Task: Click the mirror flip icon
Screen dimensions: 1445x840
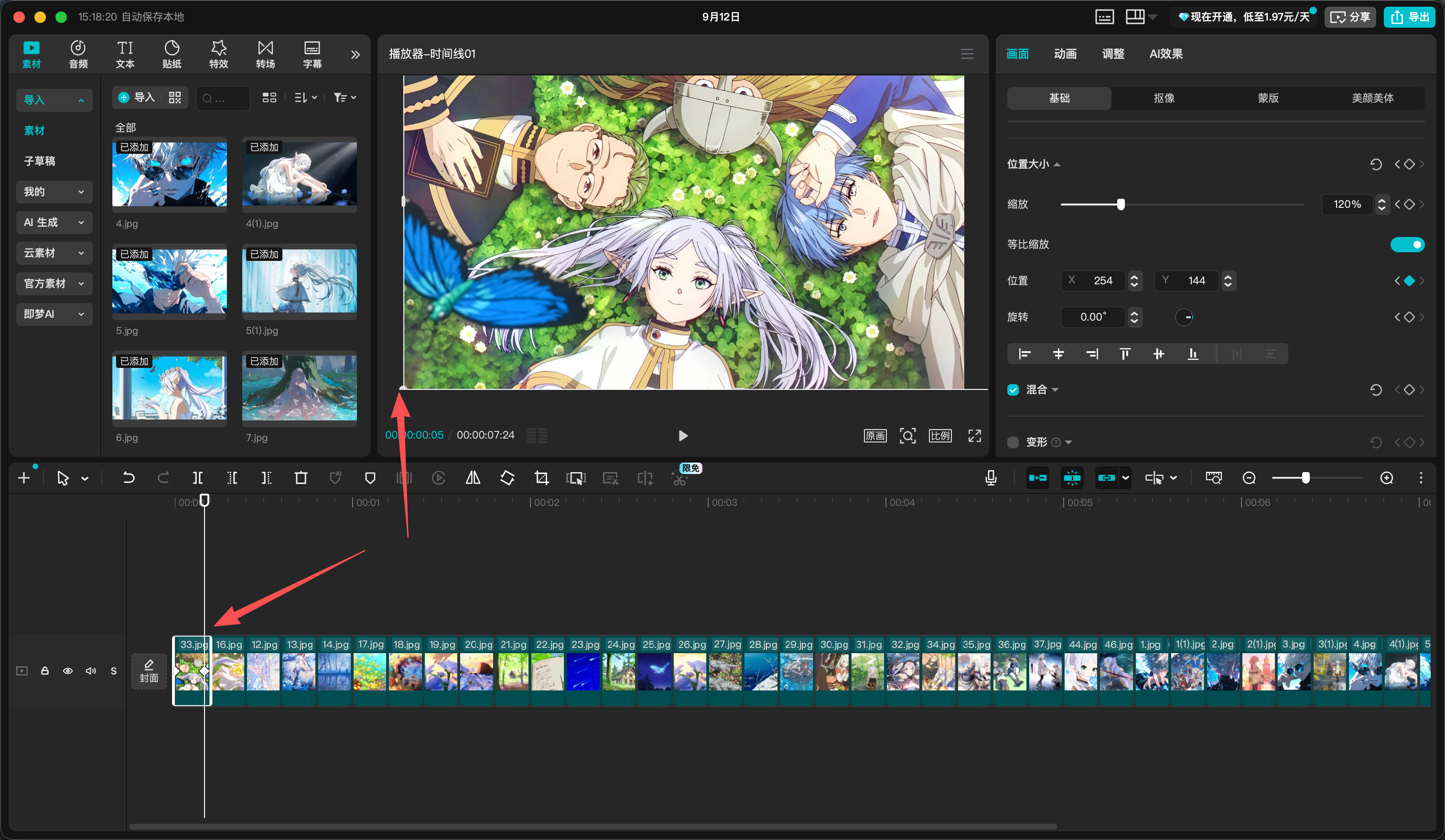Action: click(x=473, y=478)
